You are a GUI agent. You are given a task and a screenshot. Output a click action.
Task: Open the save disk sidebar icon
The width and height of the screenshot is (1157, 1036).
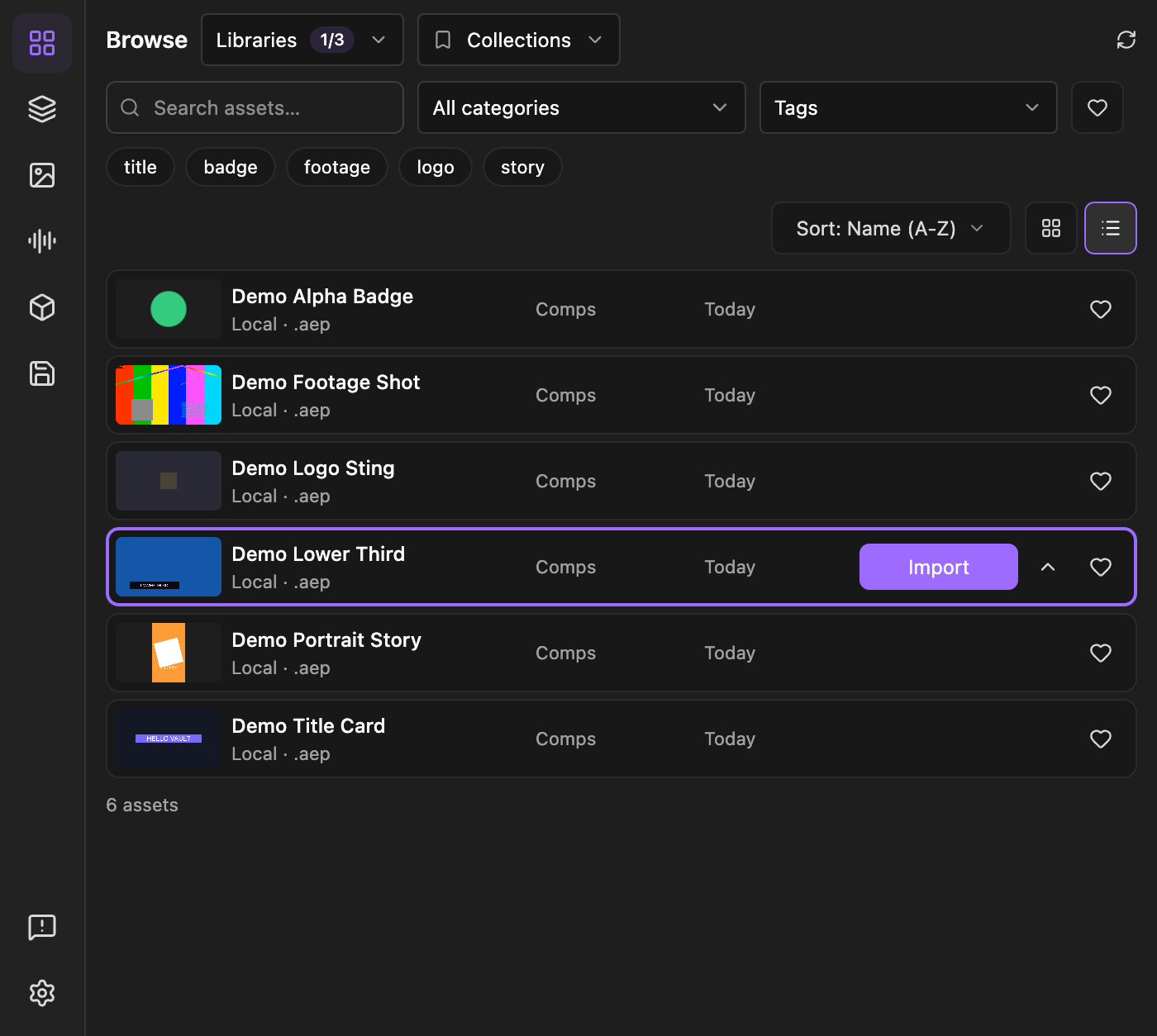[x=42, y=373]
